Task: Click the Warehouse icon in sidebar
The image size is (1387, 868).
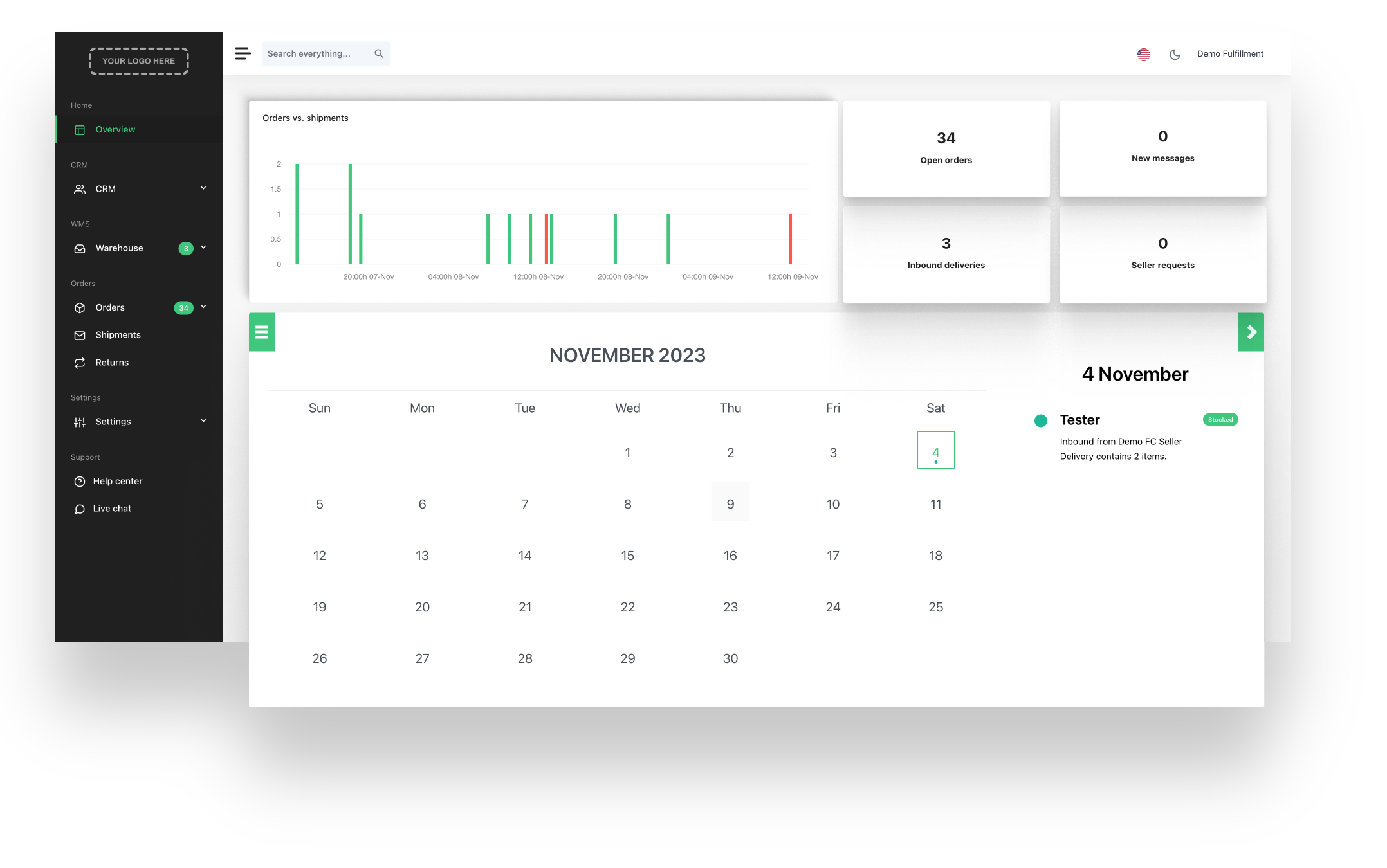Action: [80, 248]
